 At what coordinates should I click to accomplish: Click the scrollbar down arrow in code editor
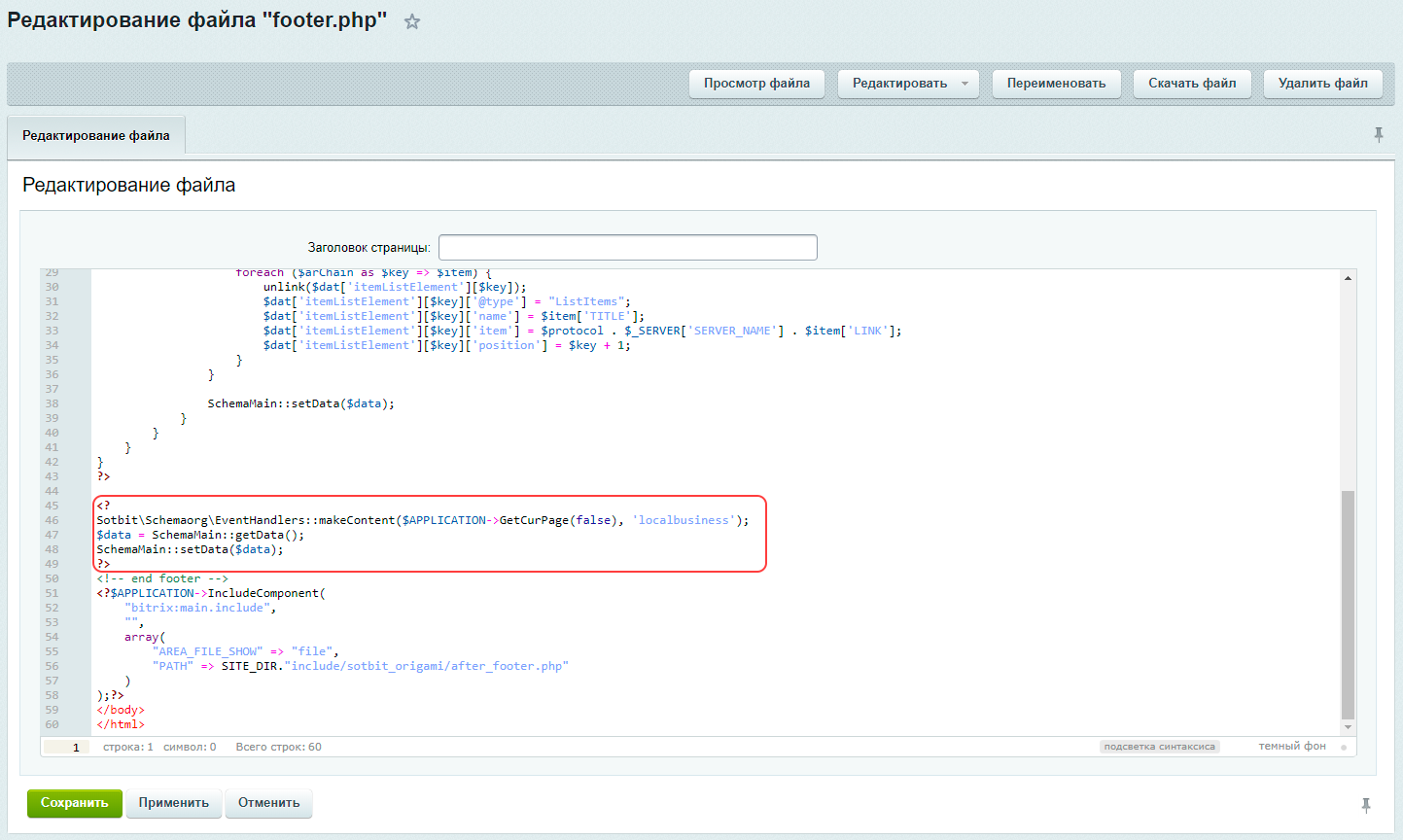[x=1348, y=727]
